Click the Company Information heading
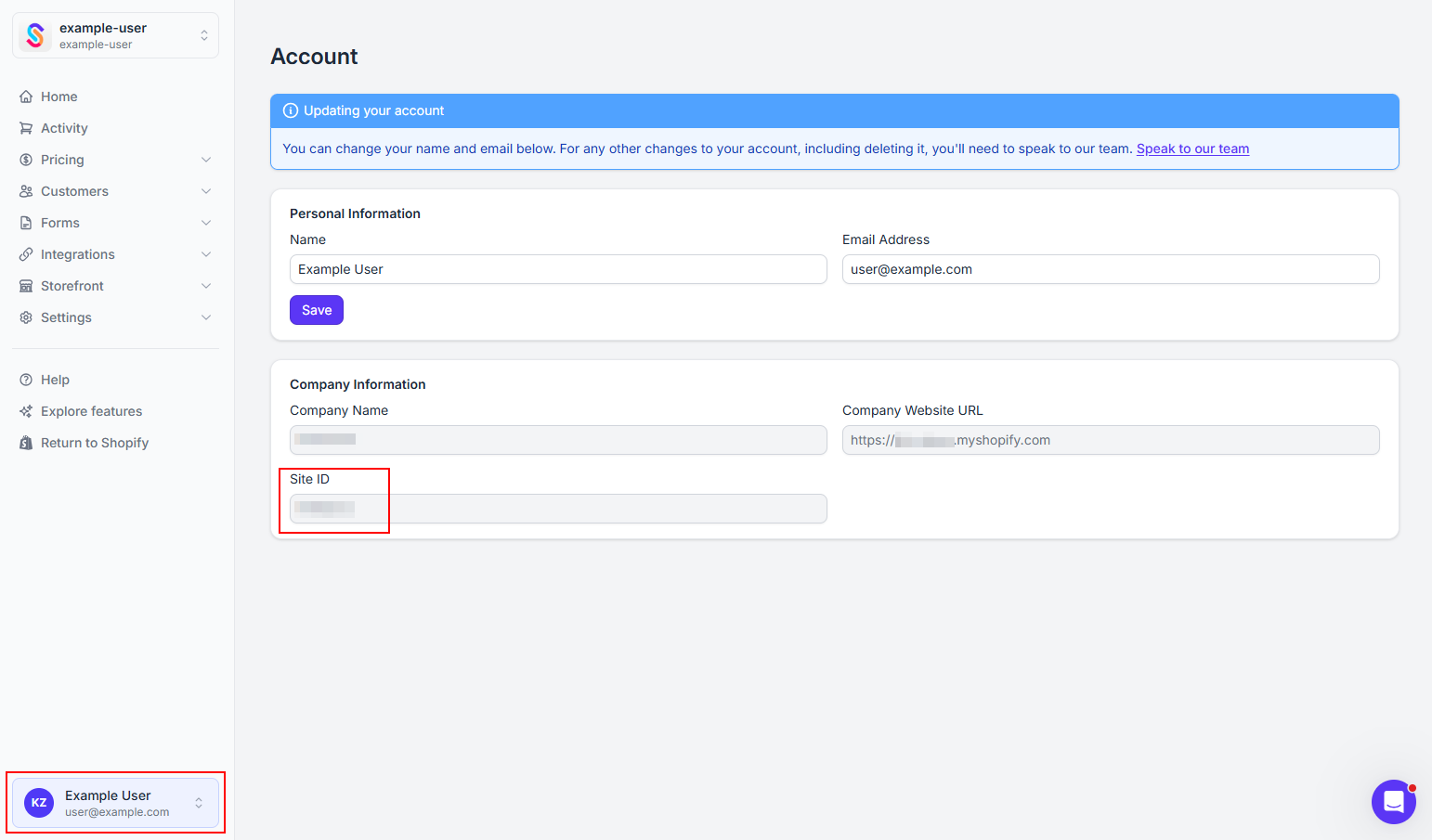Screen dimensions: 1432x840 click(358, 384)
